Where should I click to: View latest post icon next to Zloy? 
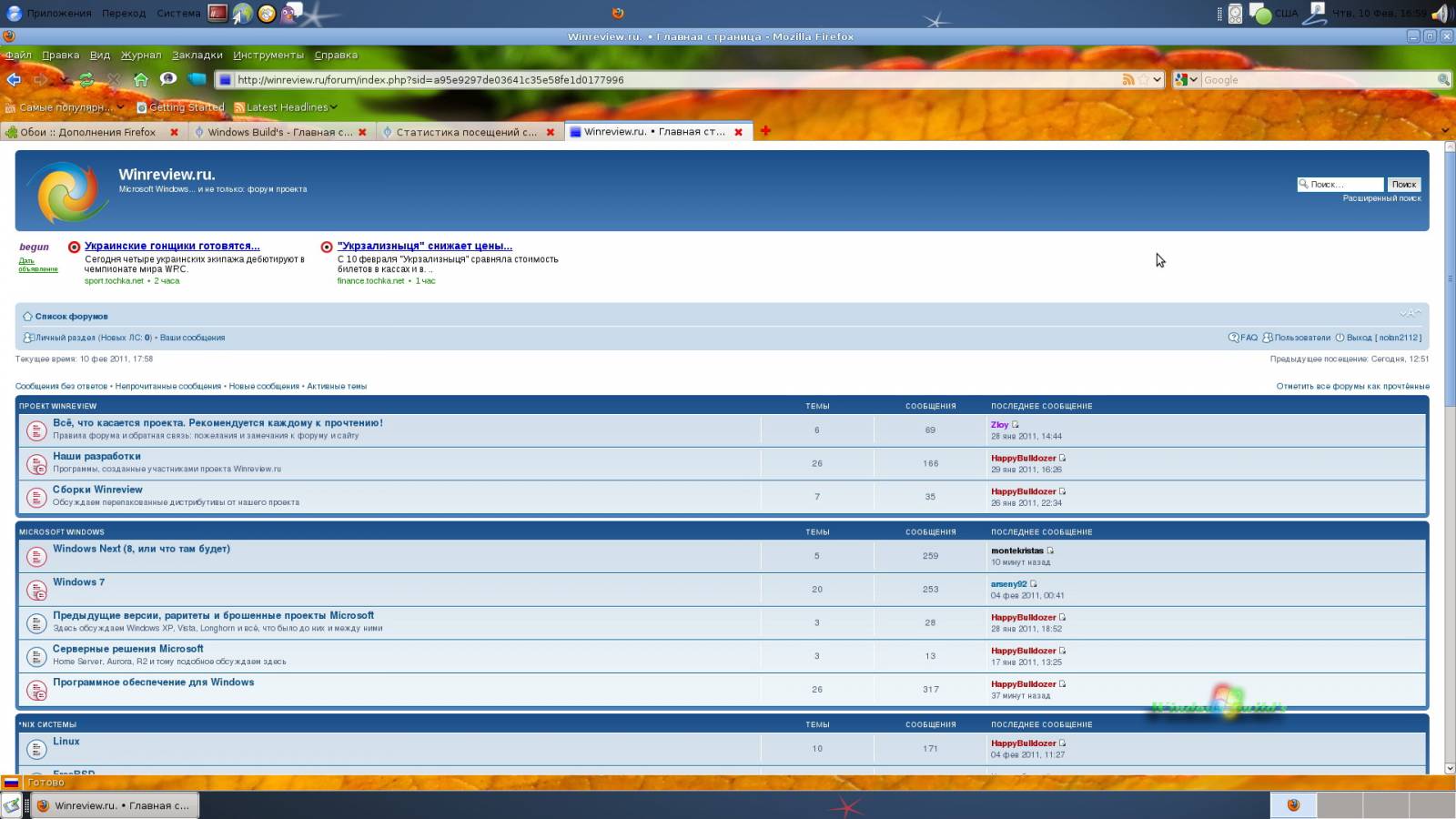(x=1016, y=425)
